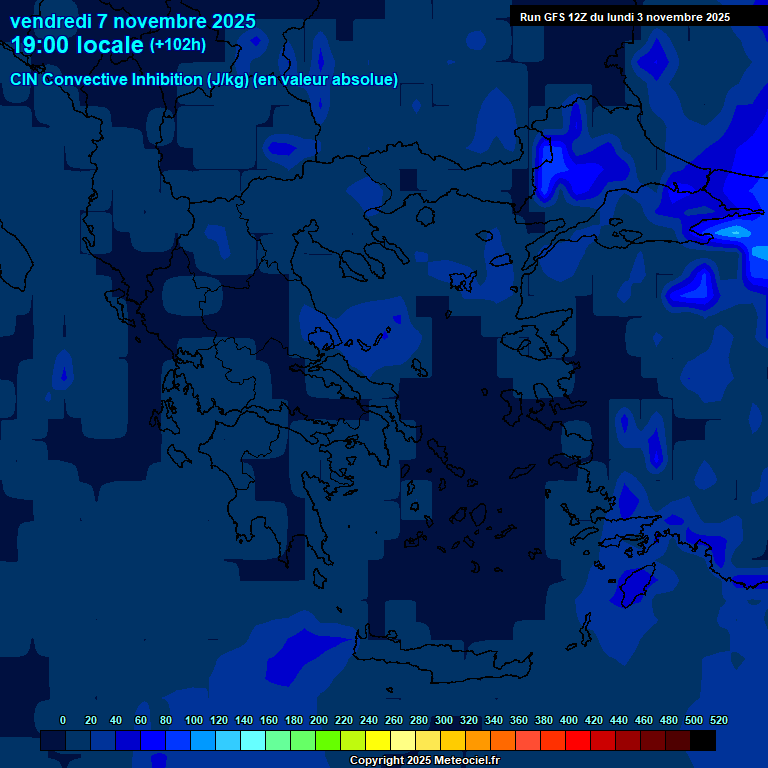Open the 'Copyright 2025 Meteociel.fr' text
This screenshot has width=768, height=768.
pos(424,760)
